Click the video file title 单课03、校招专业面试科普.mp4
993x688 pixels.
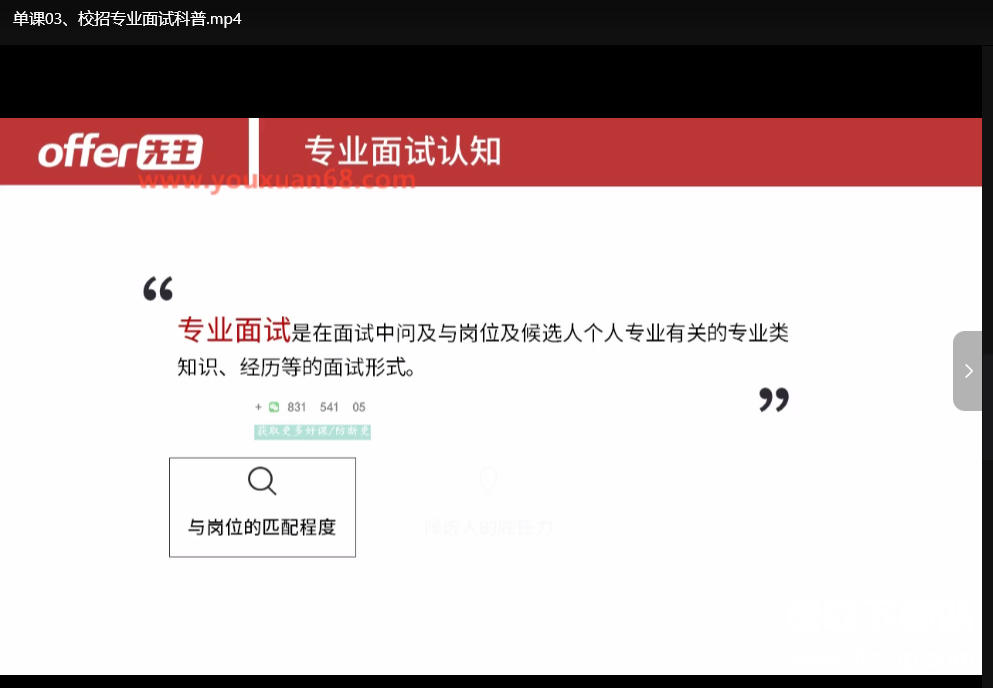[127, 19]
